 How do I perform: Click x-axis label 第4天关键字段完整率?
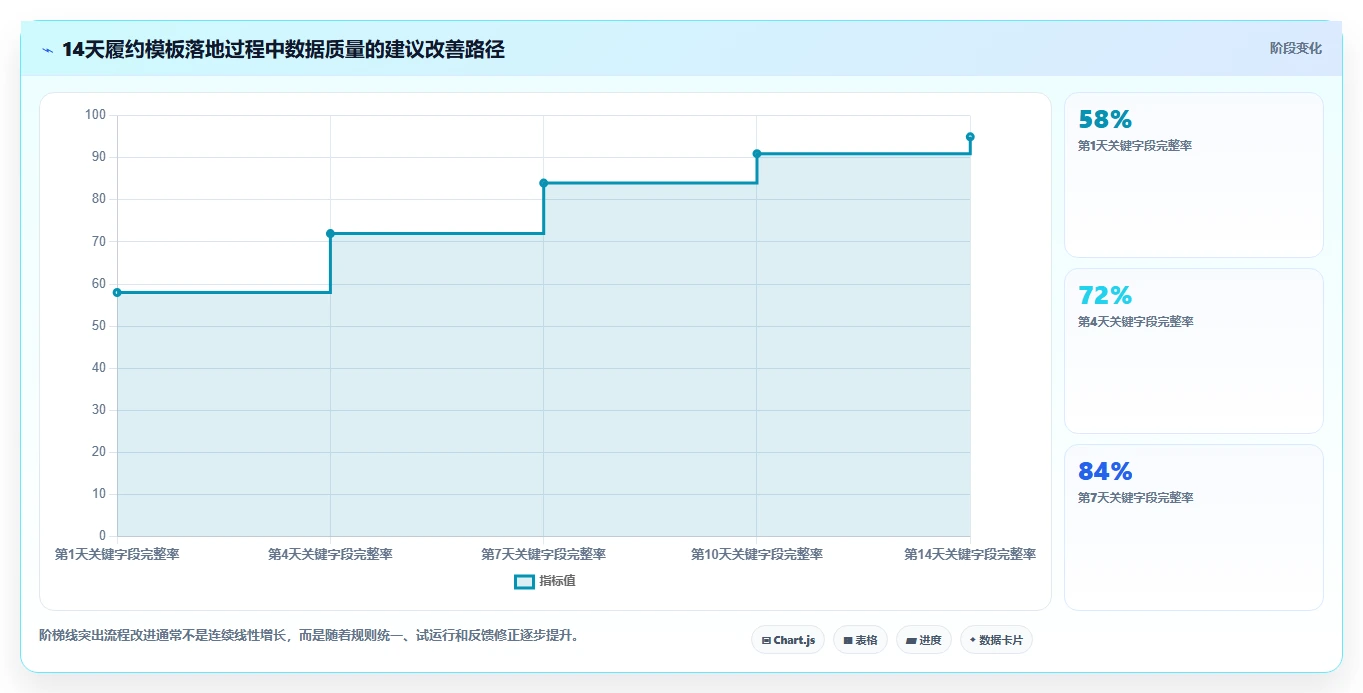(330, 554)
